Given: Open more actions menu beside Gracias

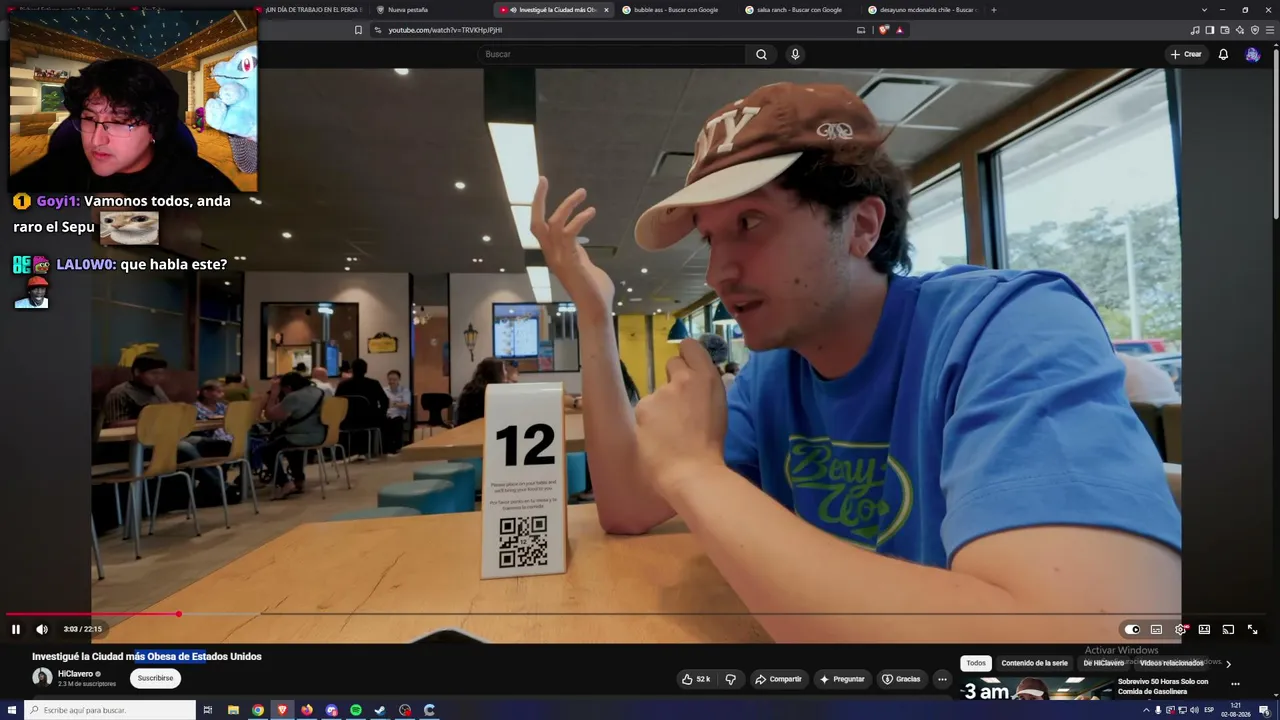Looking at the screenshot, I should click(x=942, y=679).
